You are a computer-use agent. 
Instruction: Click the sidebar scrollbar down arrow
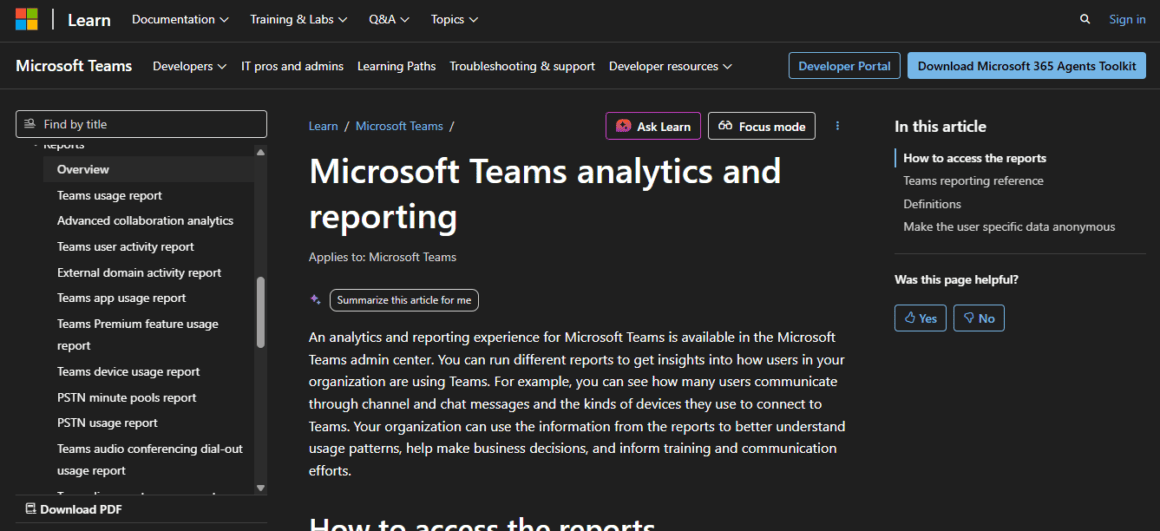click(x=260, y=487)
